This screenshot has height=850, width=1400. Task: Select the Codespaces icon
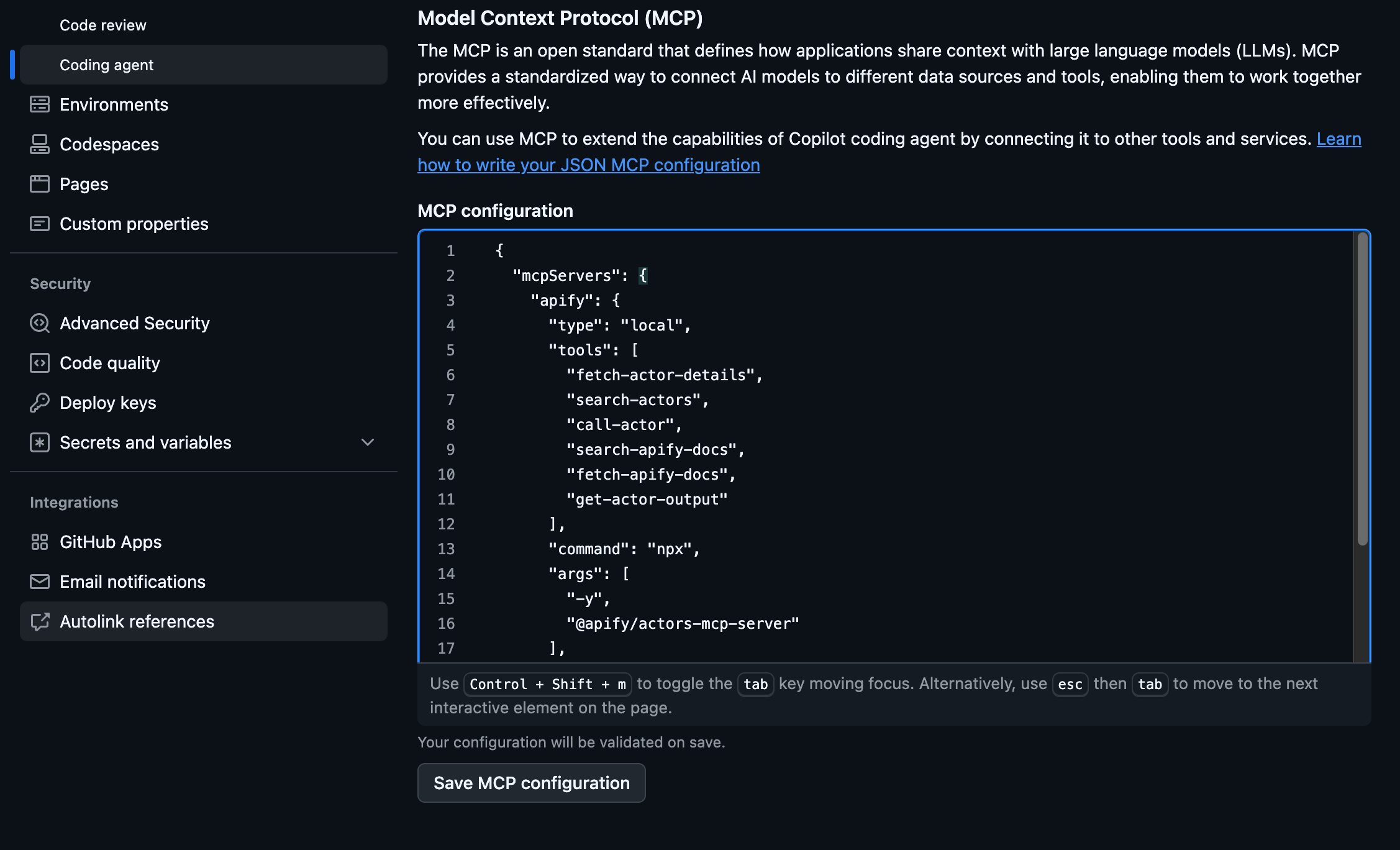click(40, 144)
